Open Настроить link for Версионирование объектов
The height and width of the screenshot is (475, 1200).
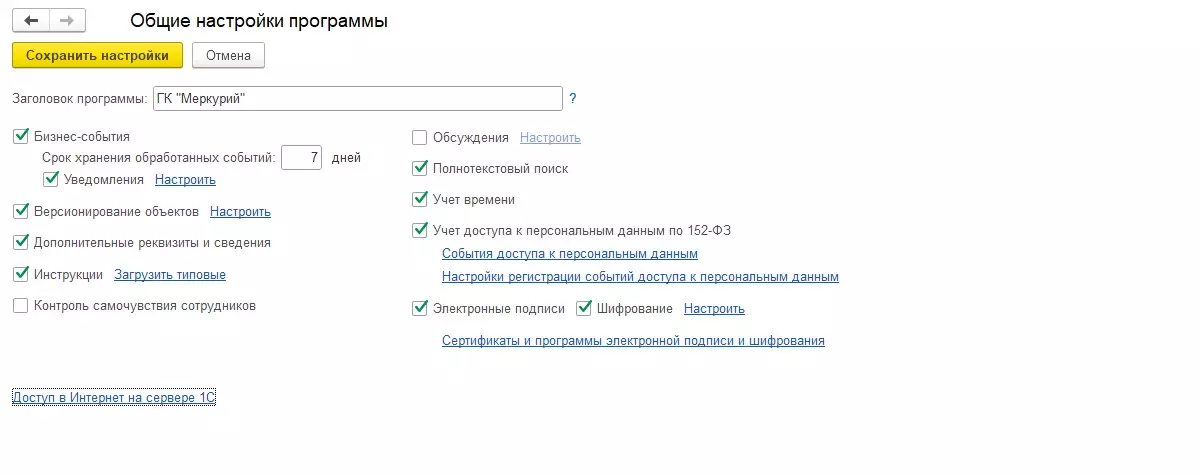[240, 212]
